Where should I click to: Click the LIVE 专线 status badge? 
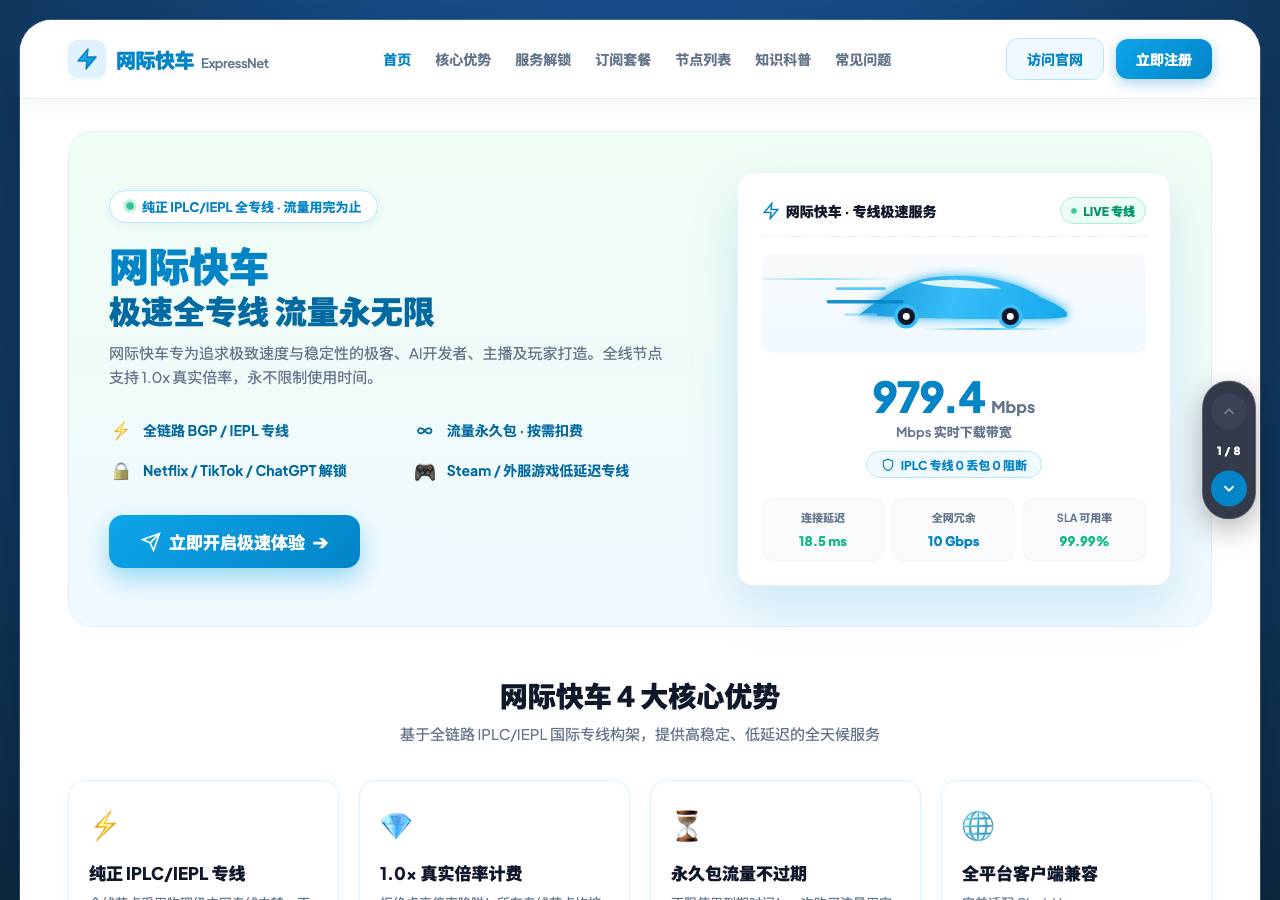coord(1103,211)
